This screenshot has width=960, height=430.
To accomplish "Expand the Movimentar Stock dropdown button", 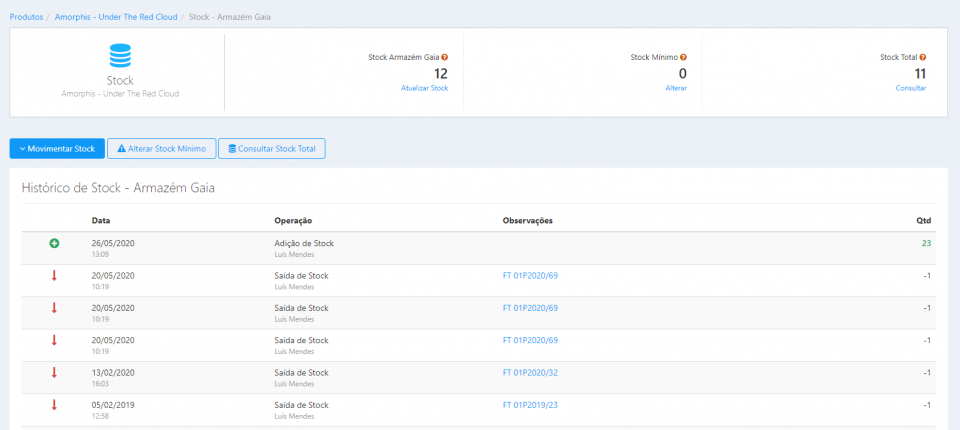I will [57, 148].
